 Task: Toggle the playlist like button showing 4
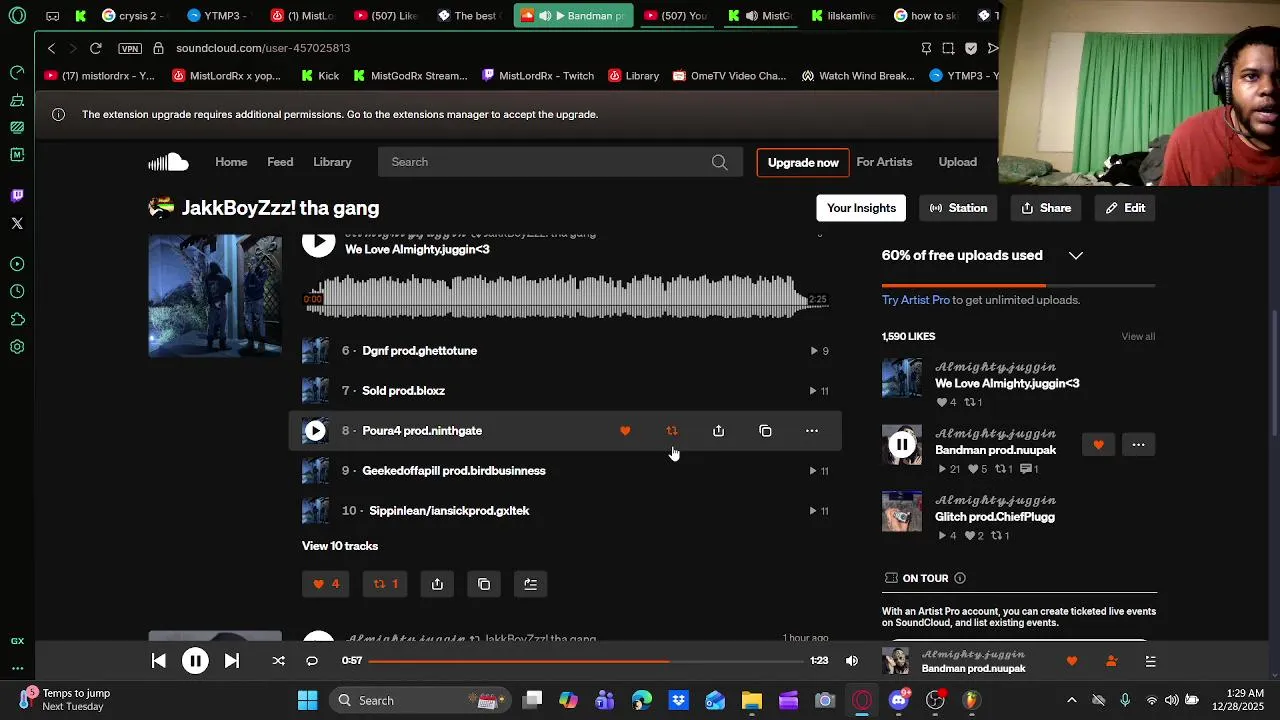point(326,584)
